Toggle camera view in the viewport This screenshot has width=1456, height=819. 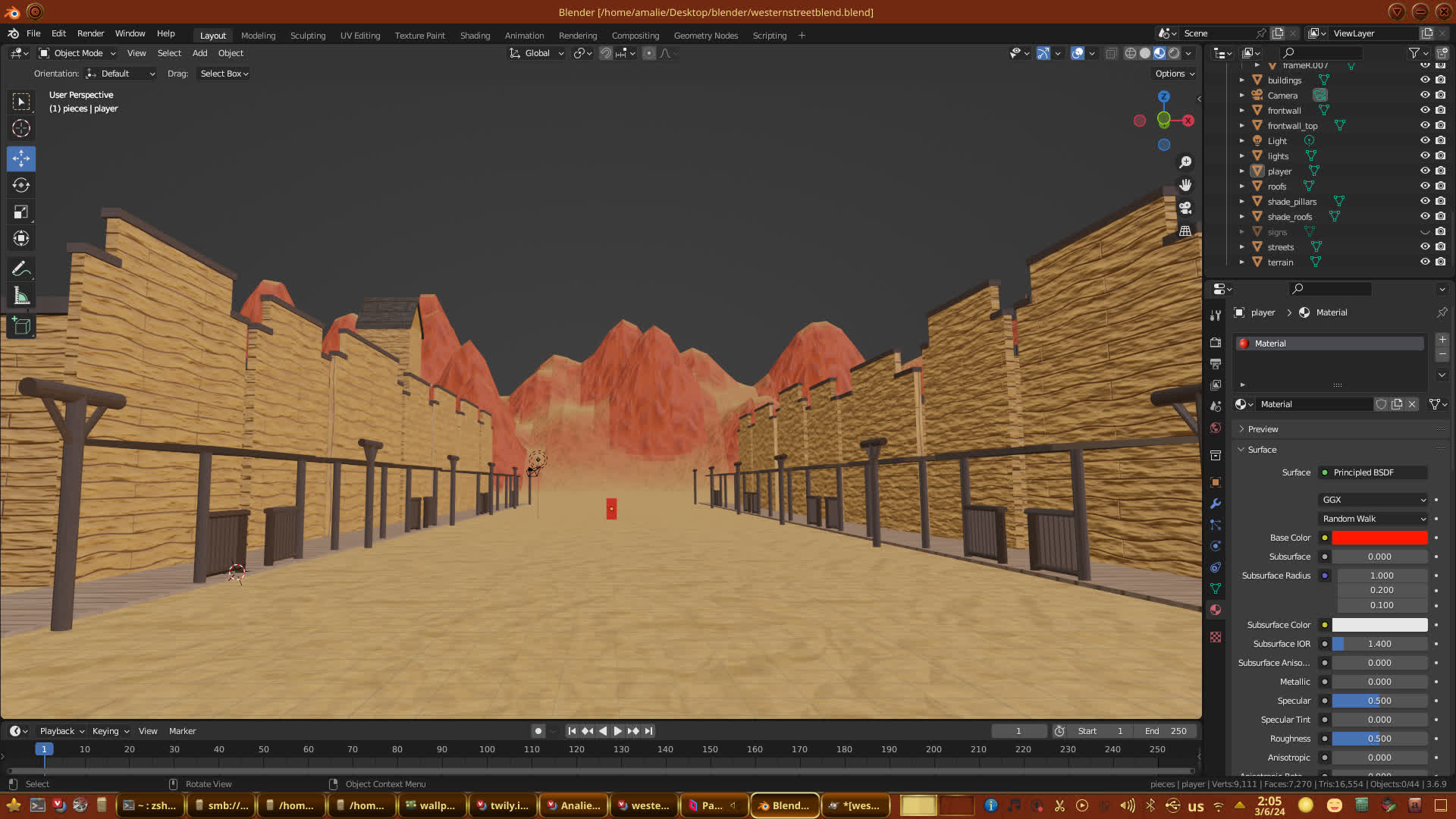1185,208
